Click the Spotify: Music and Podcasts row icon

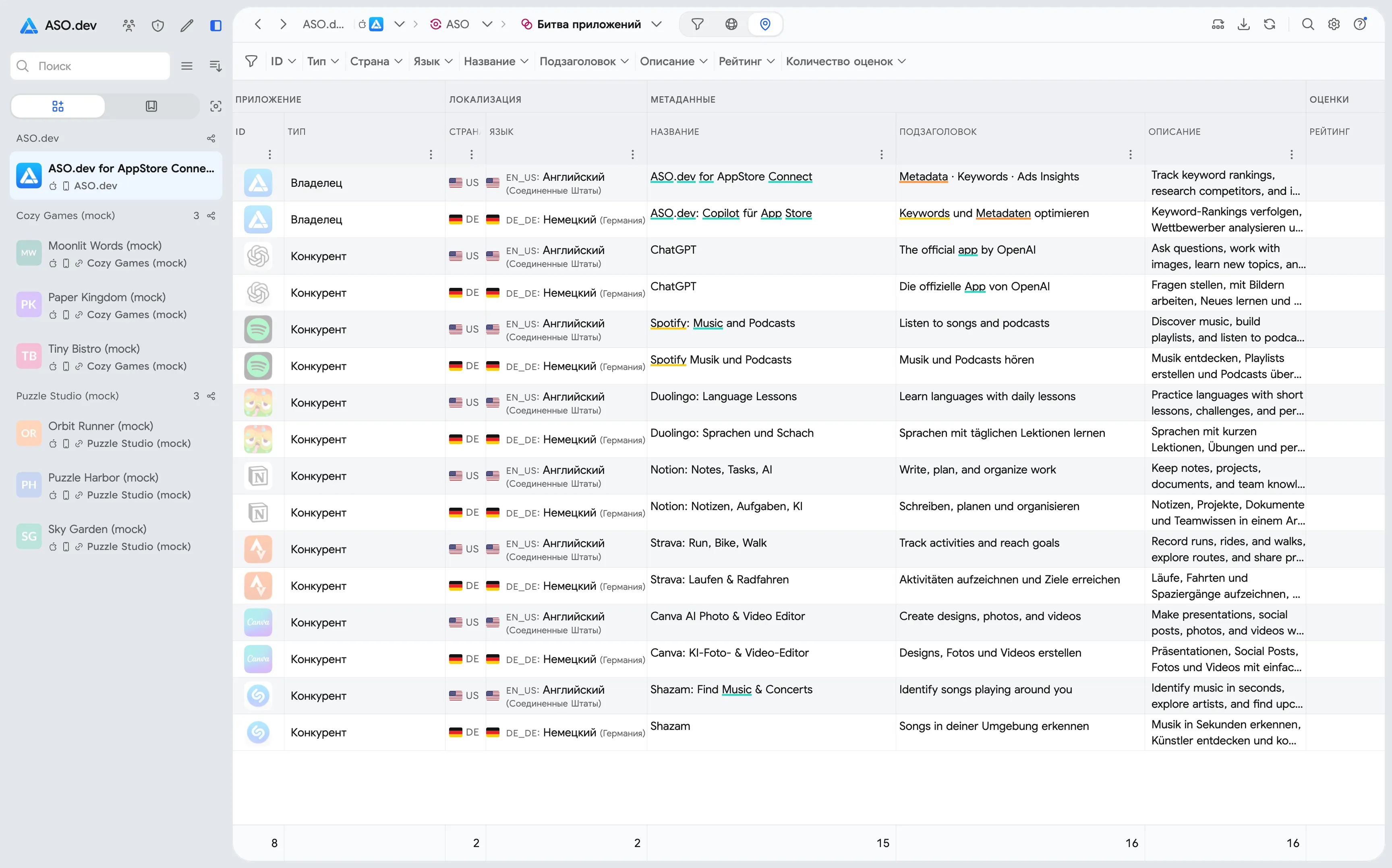pos(258,329)
